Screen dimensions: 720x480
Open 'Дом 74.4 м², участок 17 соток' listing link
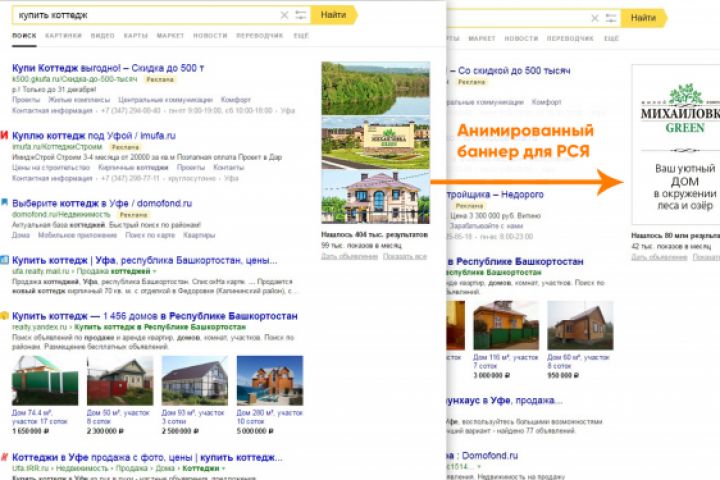(40, 417)
